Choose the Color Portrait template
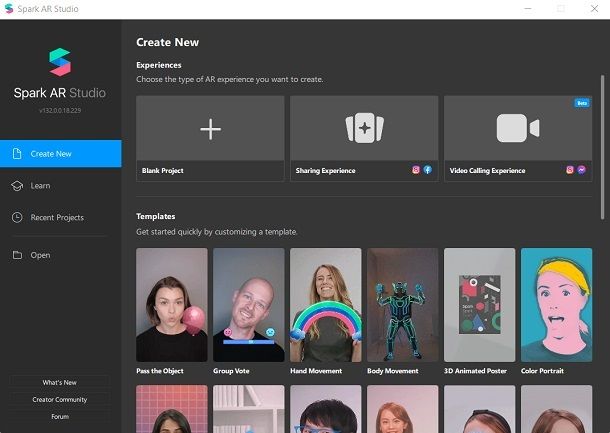 coord(556,305)
